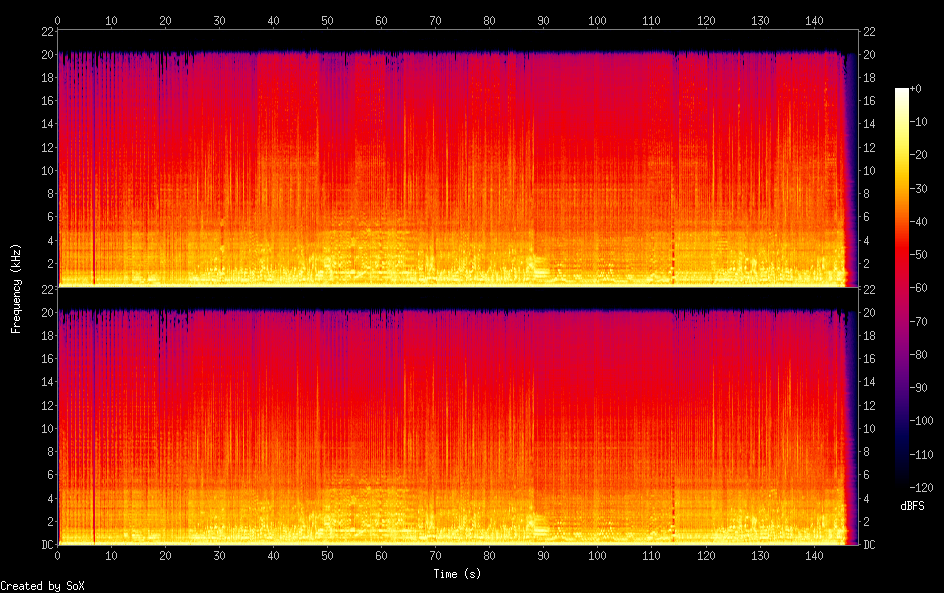Click the DC label on the bottom-left frequency axis

pyautogui.click(x=46, y=545)
